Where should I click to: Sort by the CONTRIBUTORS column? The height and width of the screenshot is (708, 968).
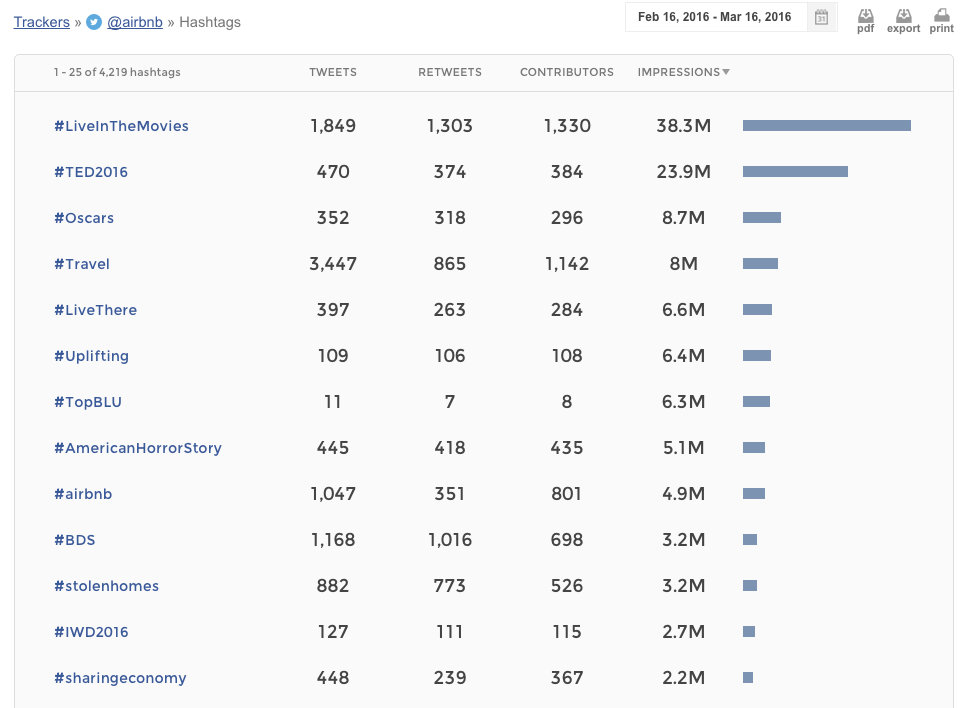[567, 72]
